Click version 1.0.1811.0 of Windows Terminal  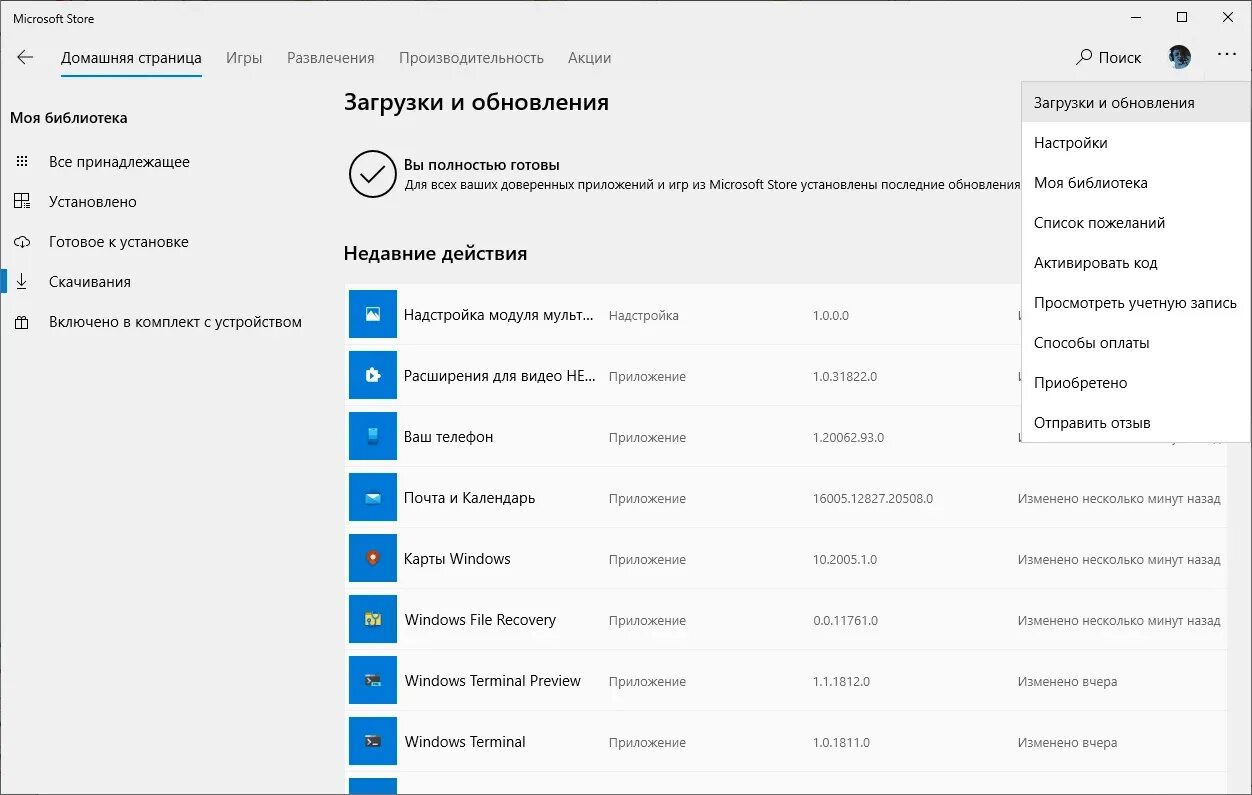coord(841,743)
